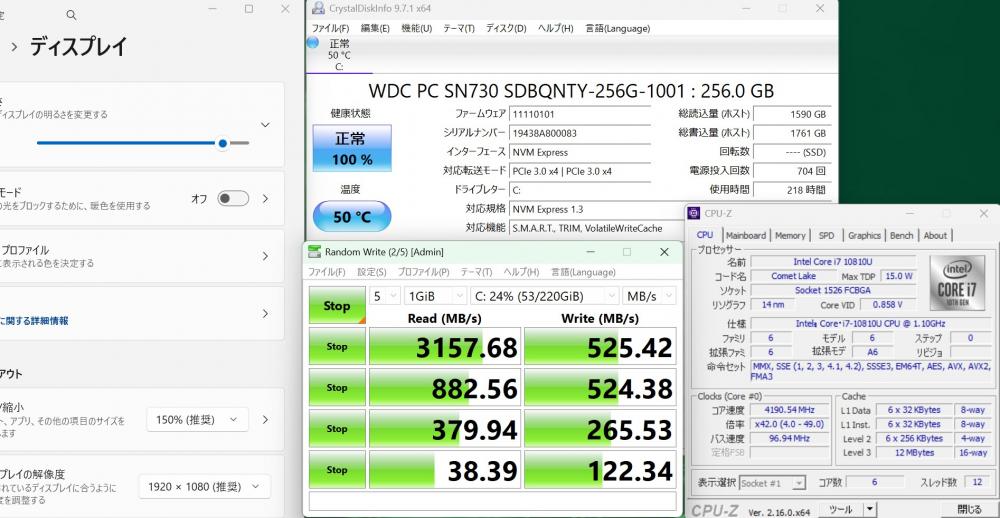Adjust the display brightness slider
This screenshot has height=518, width=1000.
tap(143, 143)
